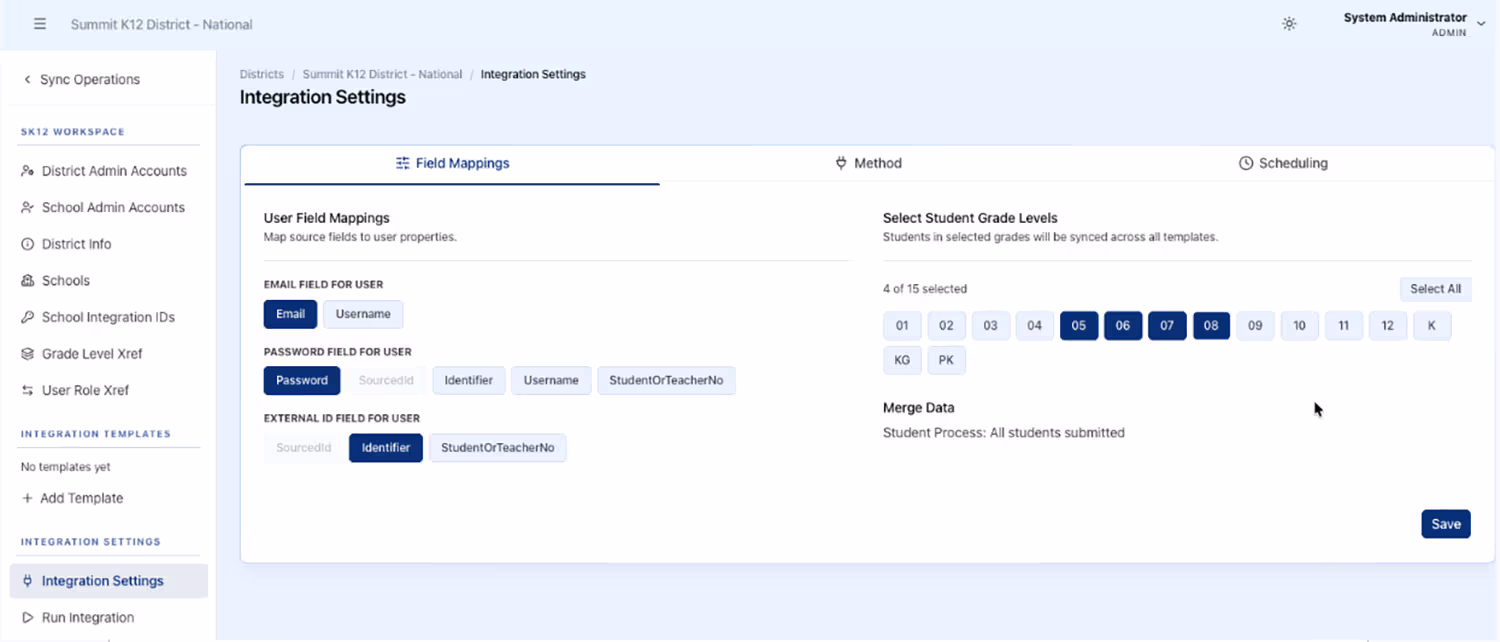Click the Scheduling tab clock icon
Image resolution: width=1500 pixels, height=642 pixels.
(1246, 163)
